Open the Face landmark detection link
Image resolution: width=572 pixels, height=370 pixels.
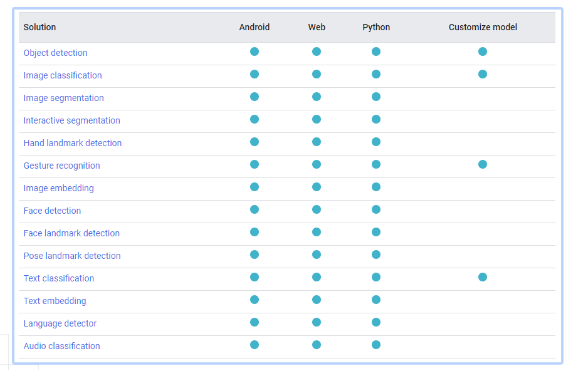72,233
